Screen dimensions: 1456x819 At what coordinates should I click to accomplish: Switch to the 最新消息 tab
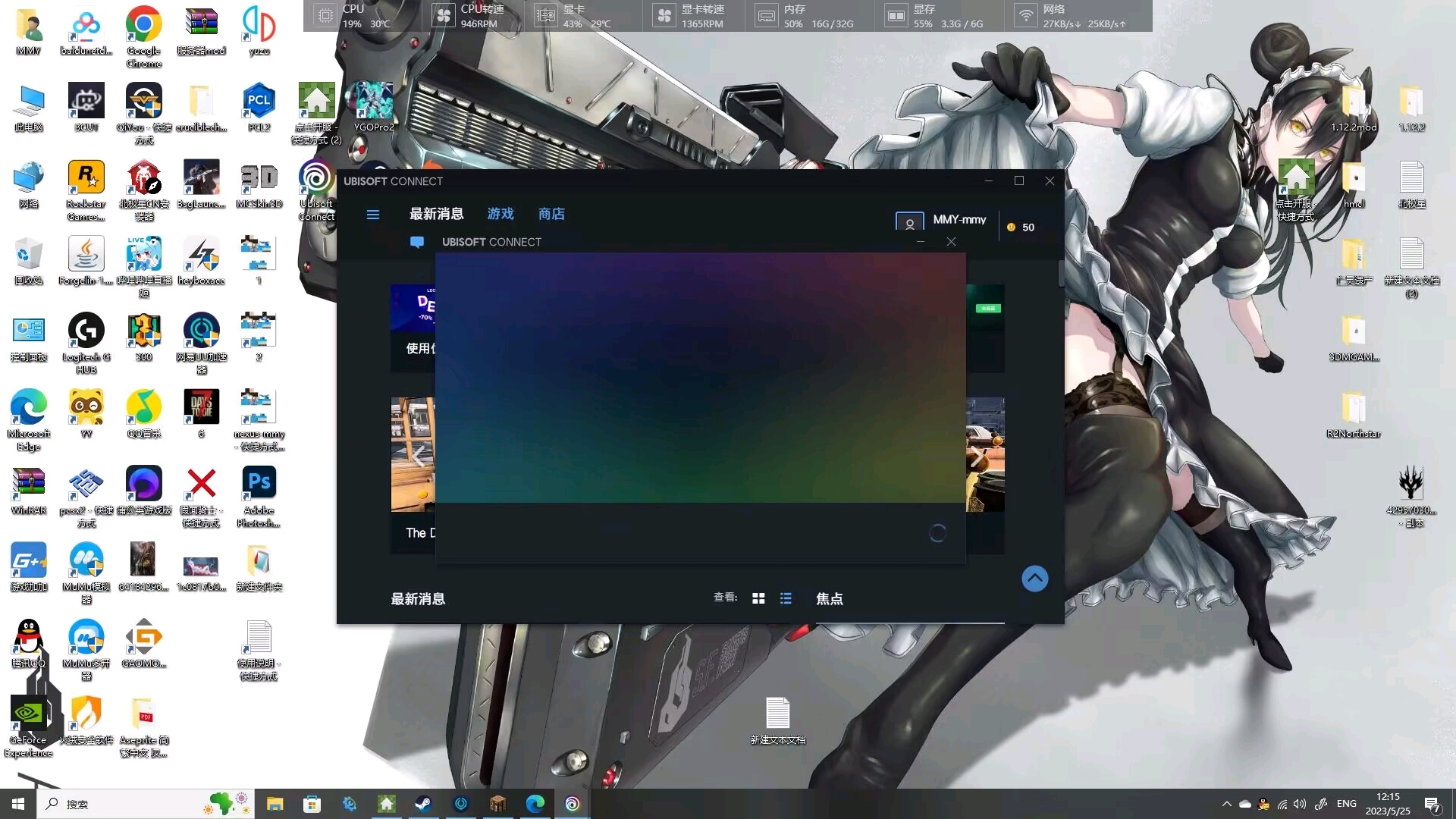tap(436, 214)
